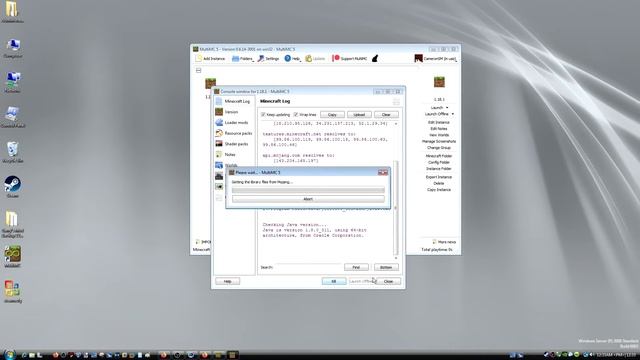
Task: Click the Windows Start orb
Action: [9, 354]
